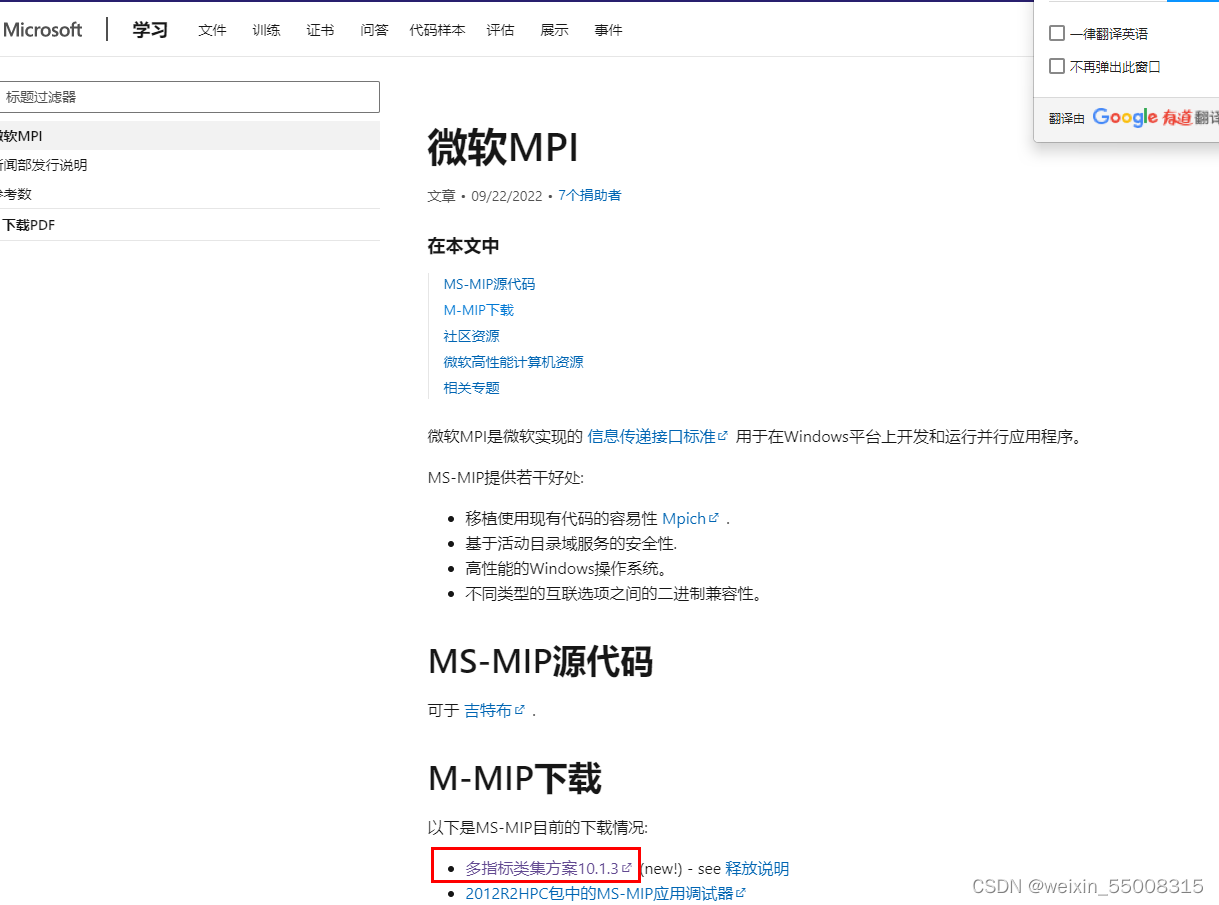Viewport: 1219px width, 905px height.
Task: Open the 多指标类集方案10.1.3 download link
Action: click(x=542, y=868)
